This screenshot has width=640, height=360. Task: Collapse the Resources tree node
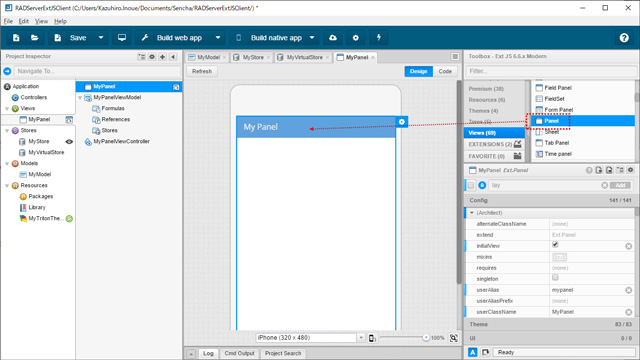point(7,186)
